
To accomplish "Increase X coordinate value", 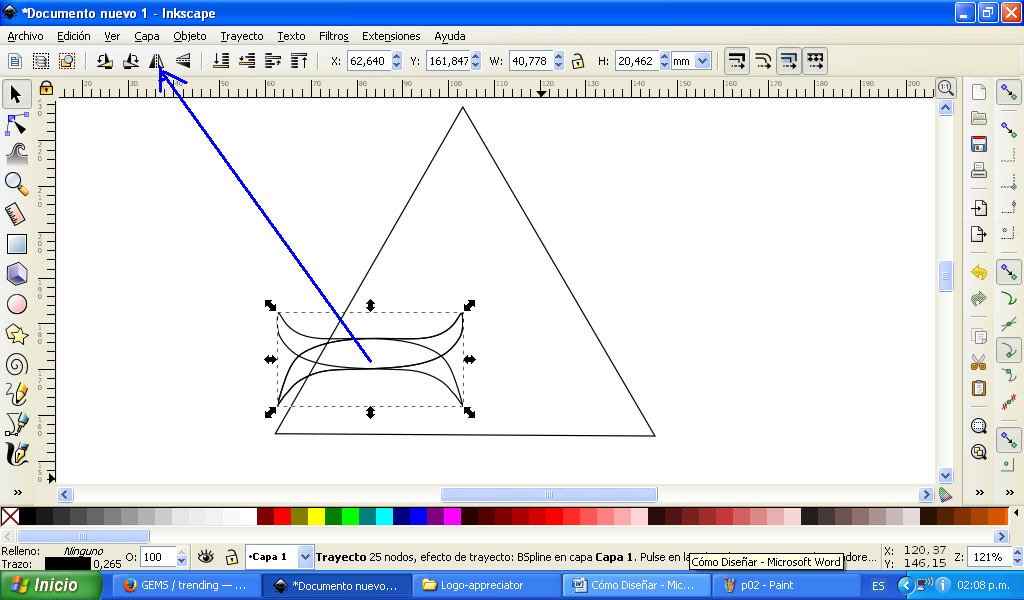I will click(x=396, y=57).
